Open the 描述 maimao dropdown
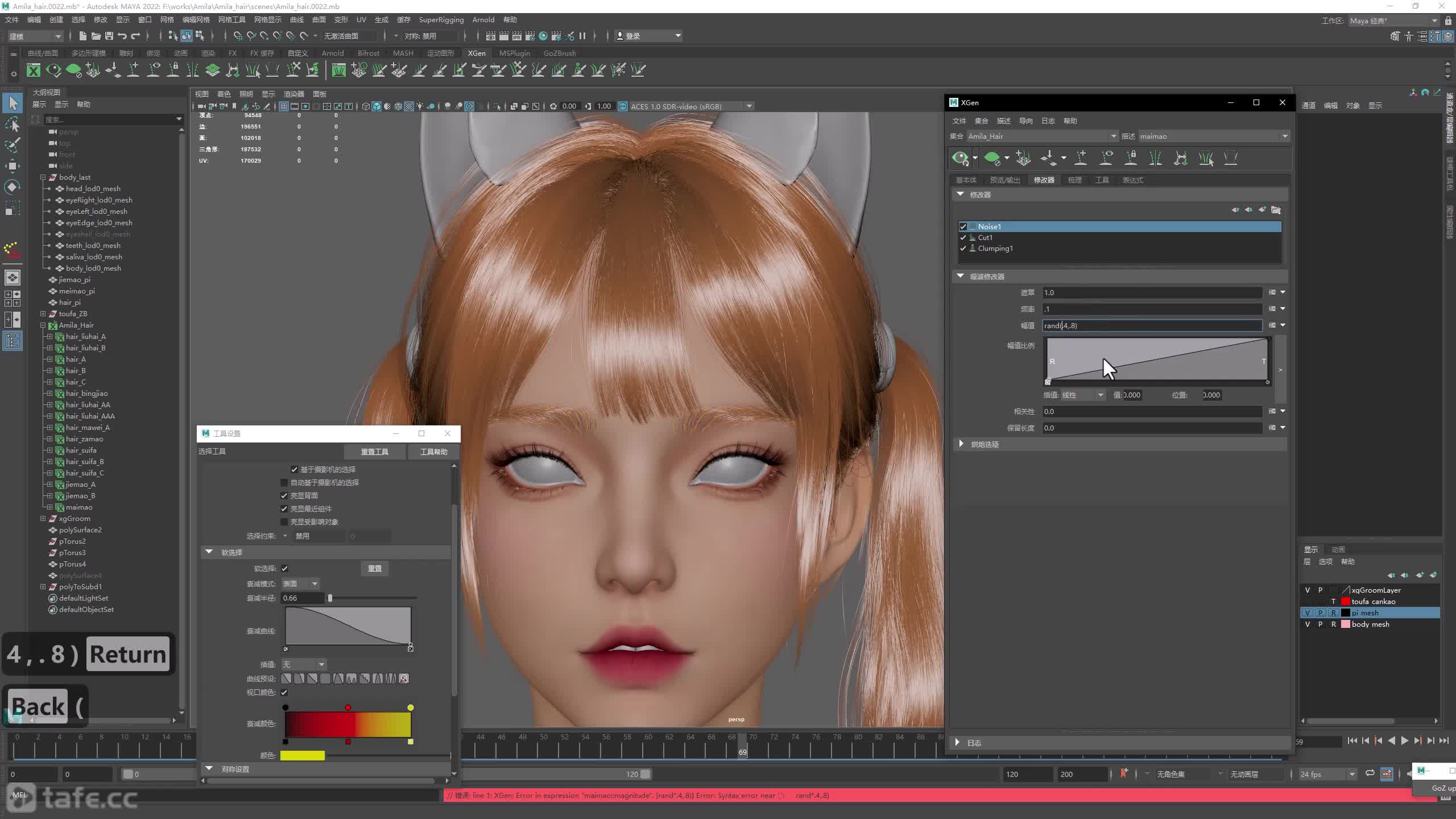The width and height of the screenshot is (1456, 819). pyautogui.click(x=1213, y=136)
